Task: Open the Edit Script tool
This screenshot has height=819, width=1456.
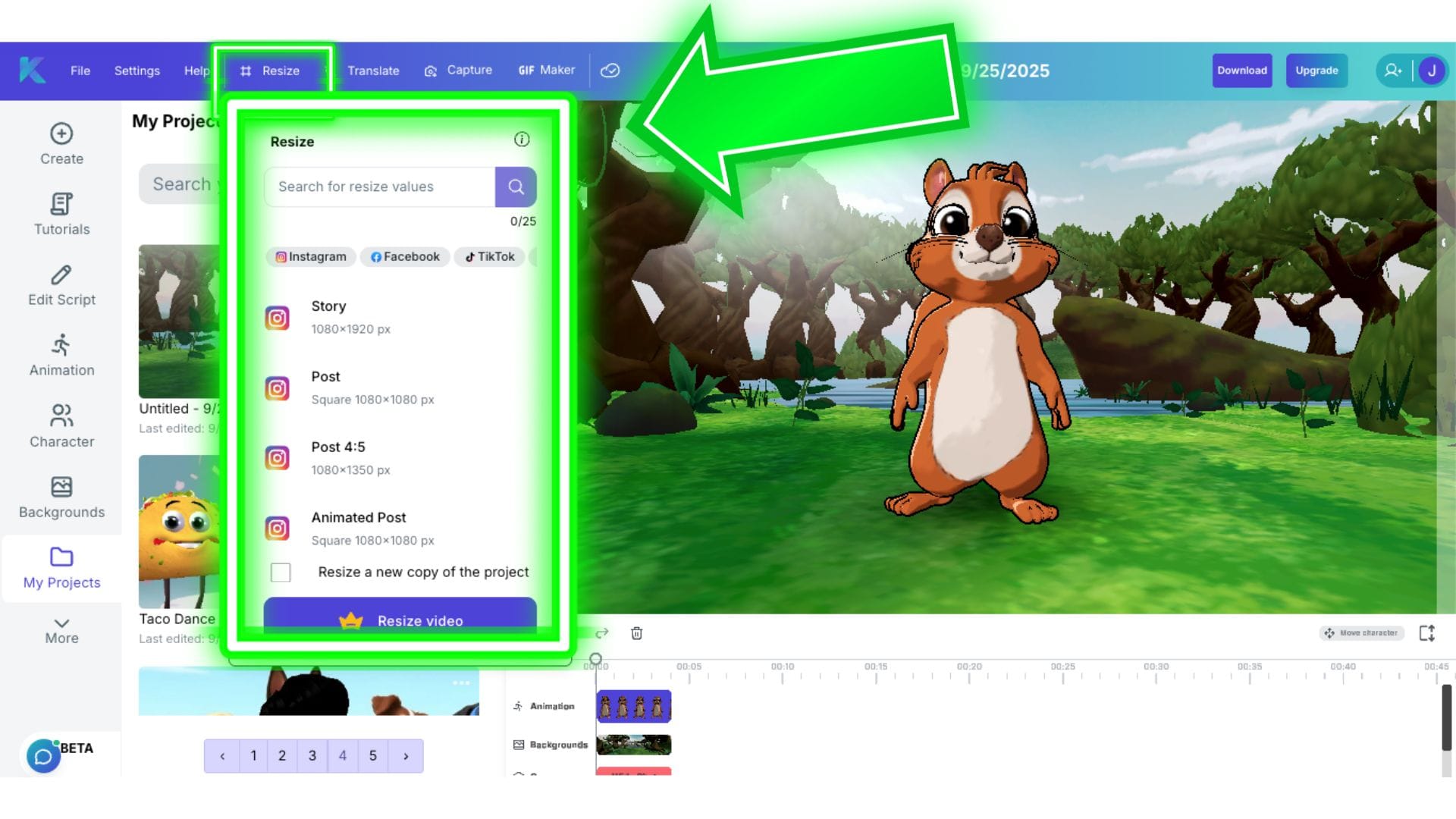Action: click(x=61, y=286)
